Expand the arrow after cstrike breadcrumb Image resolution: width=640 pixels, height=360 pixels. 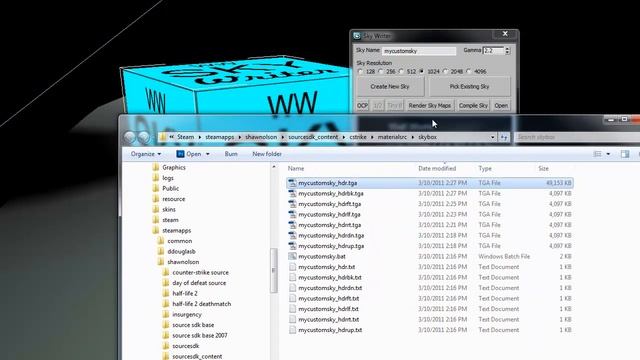(372, 137)
